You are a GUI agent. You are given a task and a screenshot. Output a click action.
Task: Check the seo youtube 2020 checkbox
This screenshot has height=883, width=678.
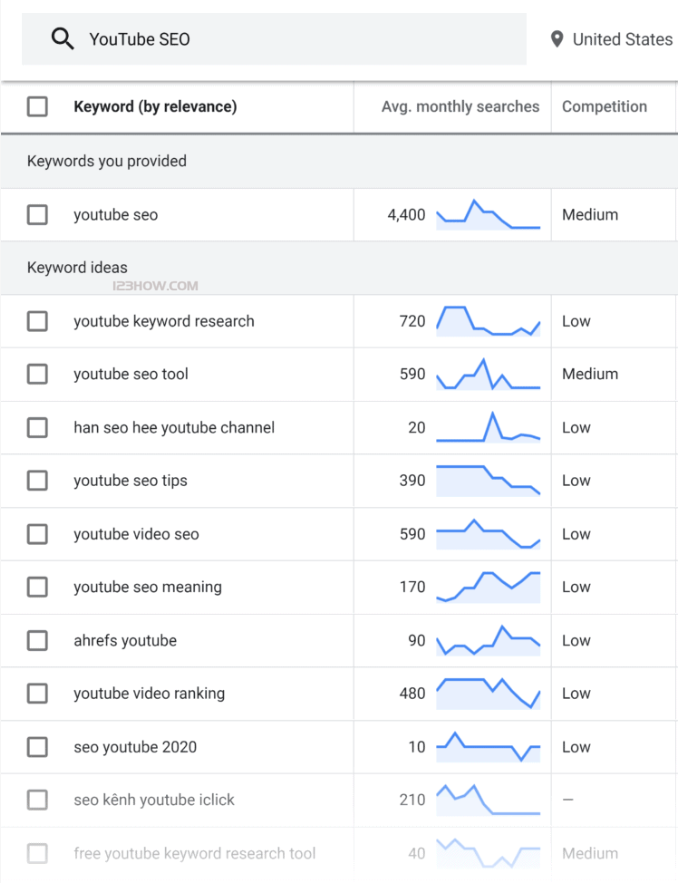pyautogui.click(x=37, y=747)
